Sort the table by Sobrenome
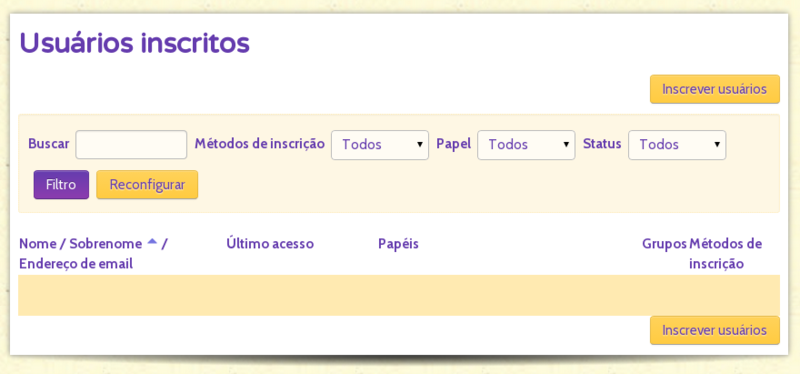Viewport: 800px width, 374px height. pyautogui.click(x=106, y=244)
